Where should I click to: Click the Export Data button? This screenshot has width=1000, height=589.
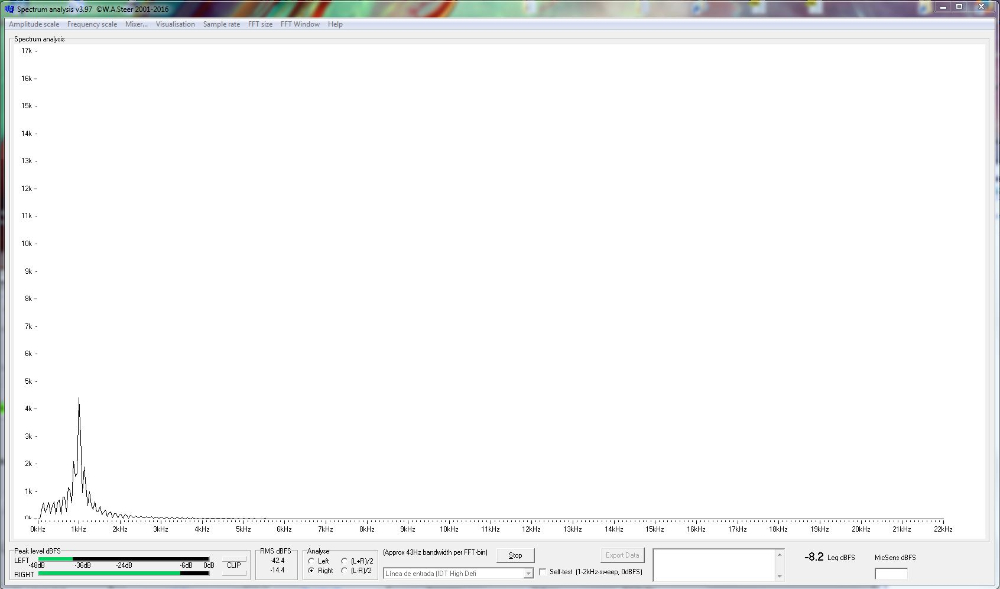[x=622, y=555]
